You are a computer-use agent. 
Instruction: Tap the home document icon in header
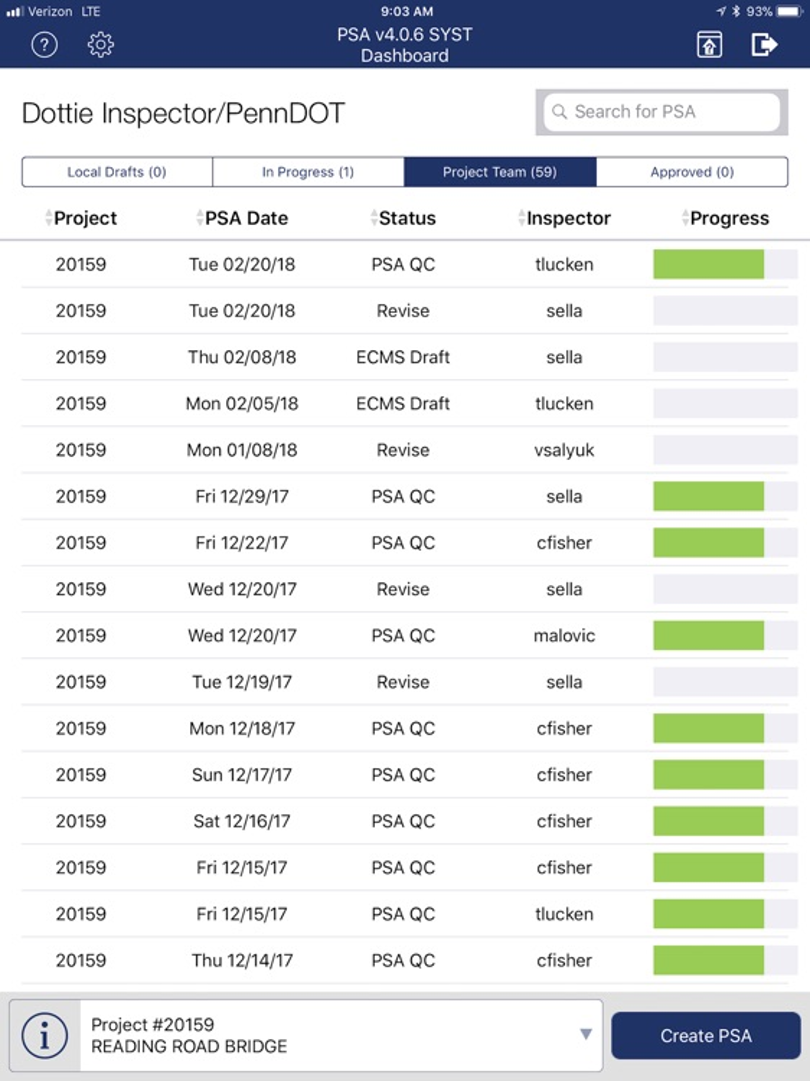709,46
